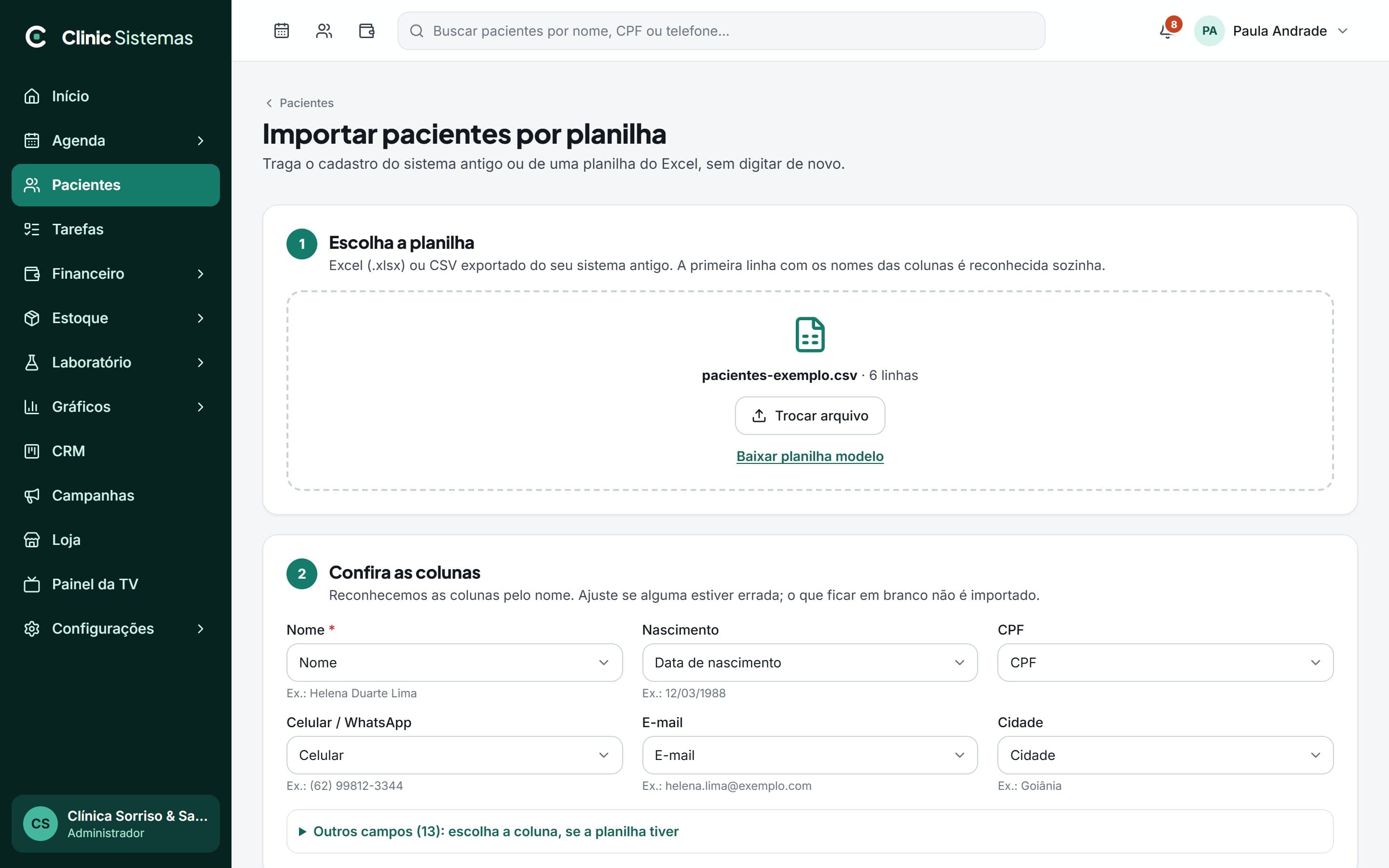The image size is (1389, 868).
Task: Click the Trocar arquivo button
Action: pyautogui.click(x=810, y=416)
